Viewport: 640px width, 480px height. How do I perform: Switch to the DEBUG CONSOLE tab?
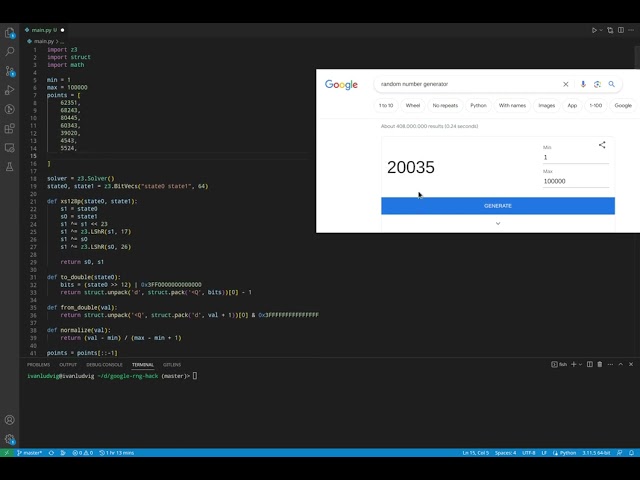[104, 364]
